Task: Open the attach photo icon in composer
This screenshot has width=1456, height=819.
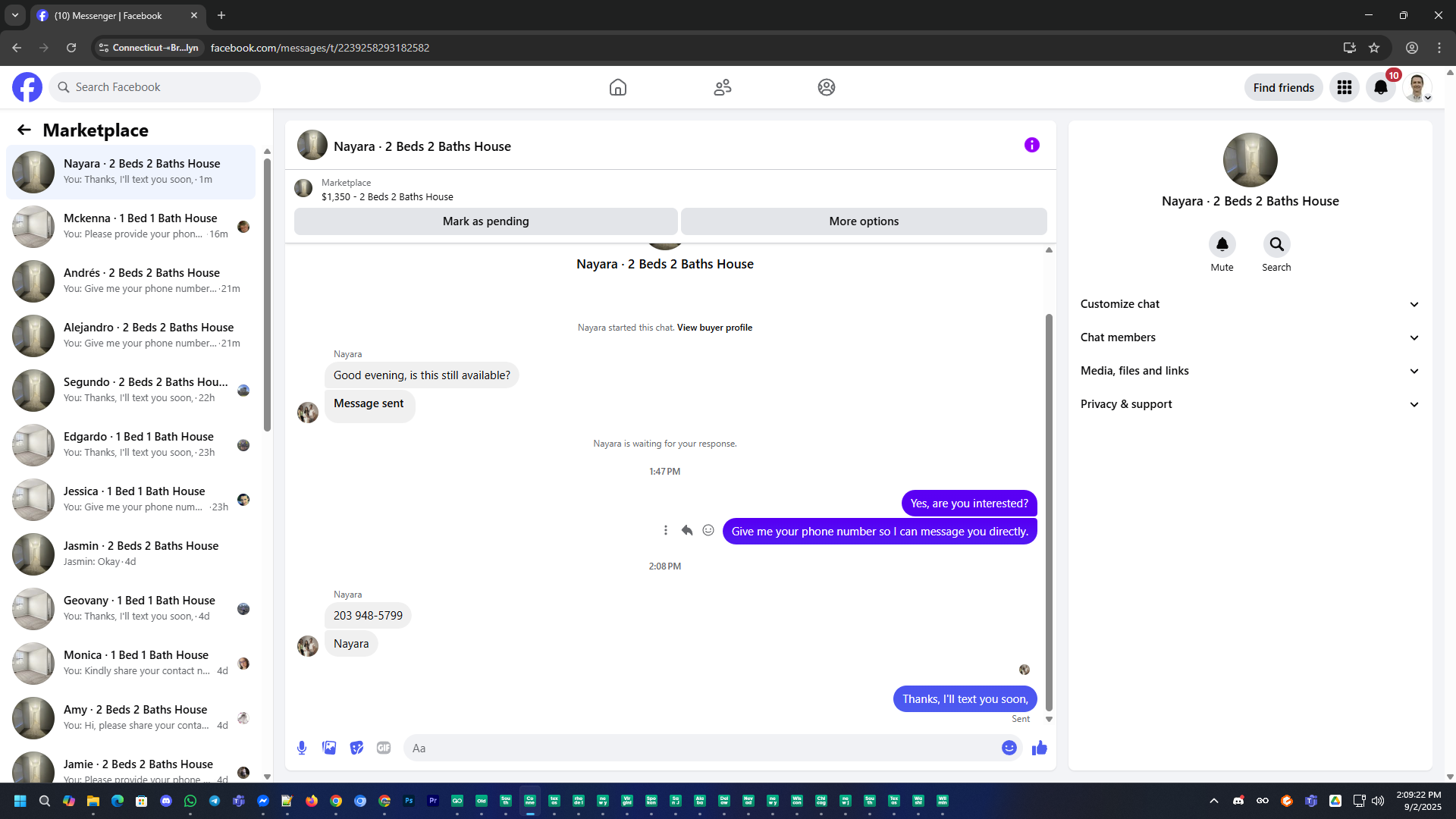Action: [x=329, y=748]
